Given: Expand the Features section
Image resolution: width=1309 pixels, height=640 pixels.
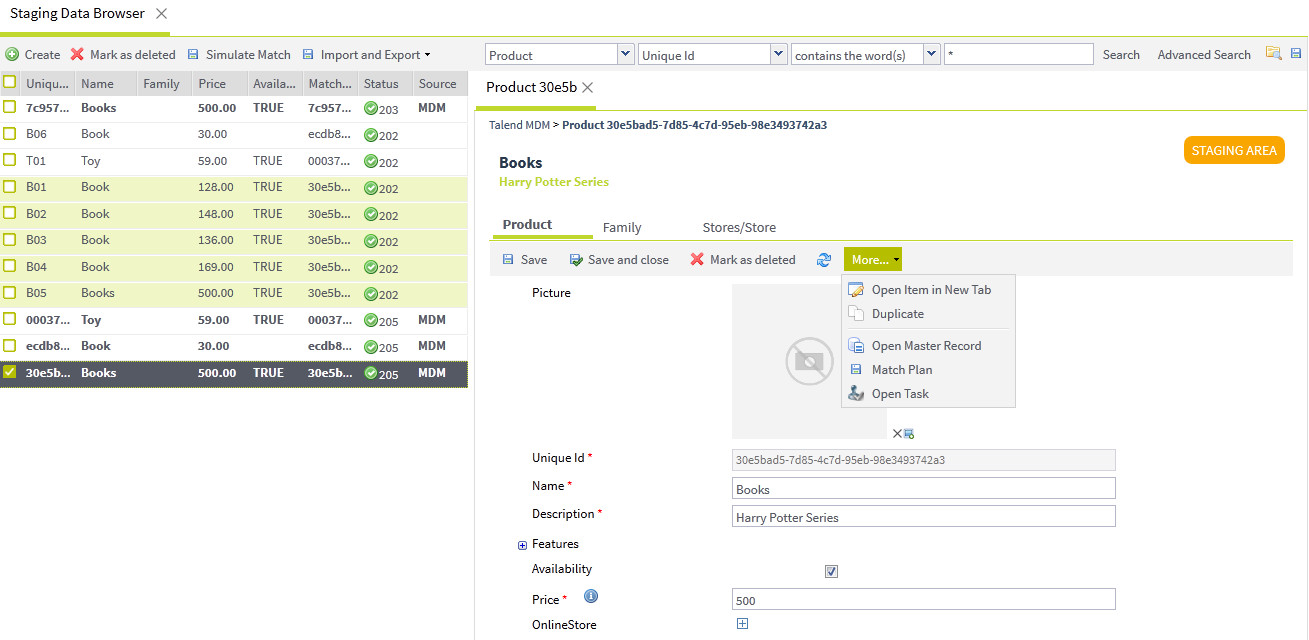Looking at the screenshot, I should [522, 545].
